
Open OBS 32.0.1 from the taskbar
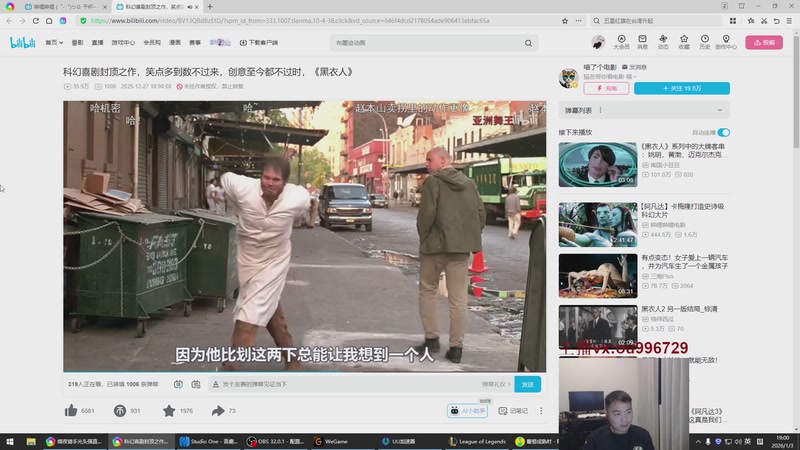(274, 442)
